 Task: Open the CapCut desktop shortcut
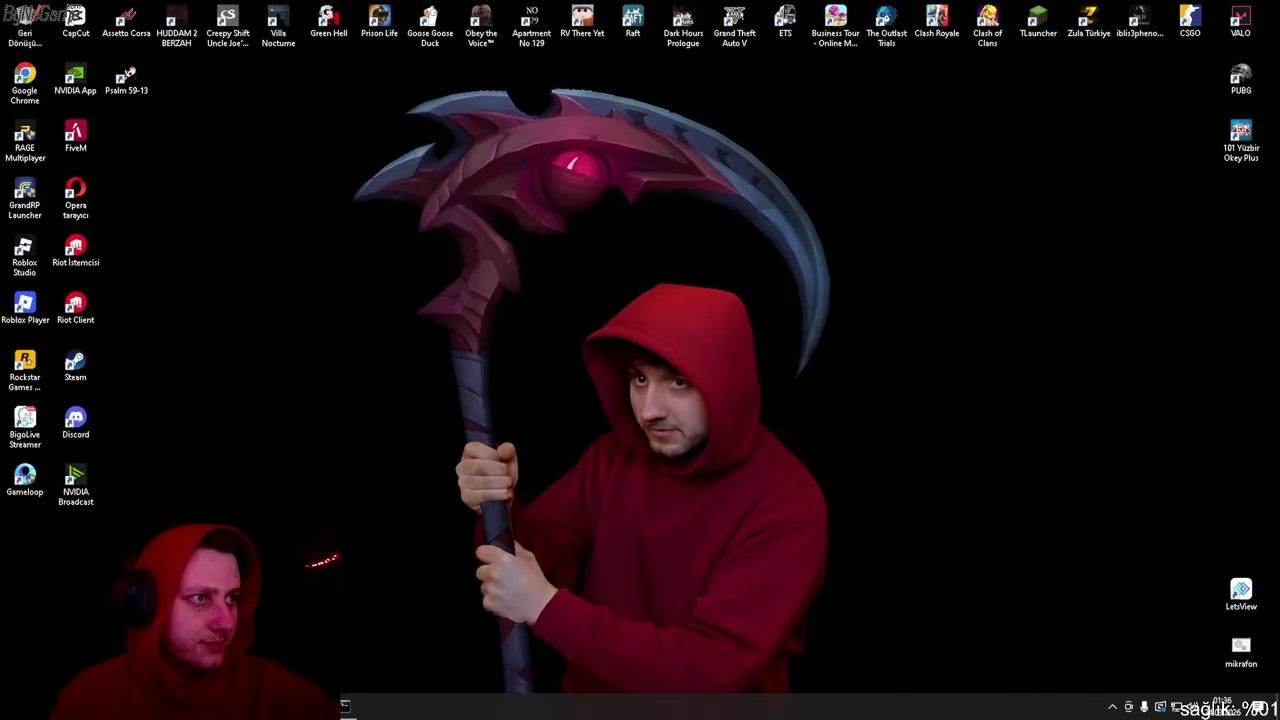[76, 22]
